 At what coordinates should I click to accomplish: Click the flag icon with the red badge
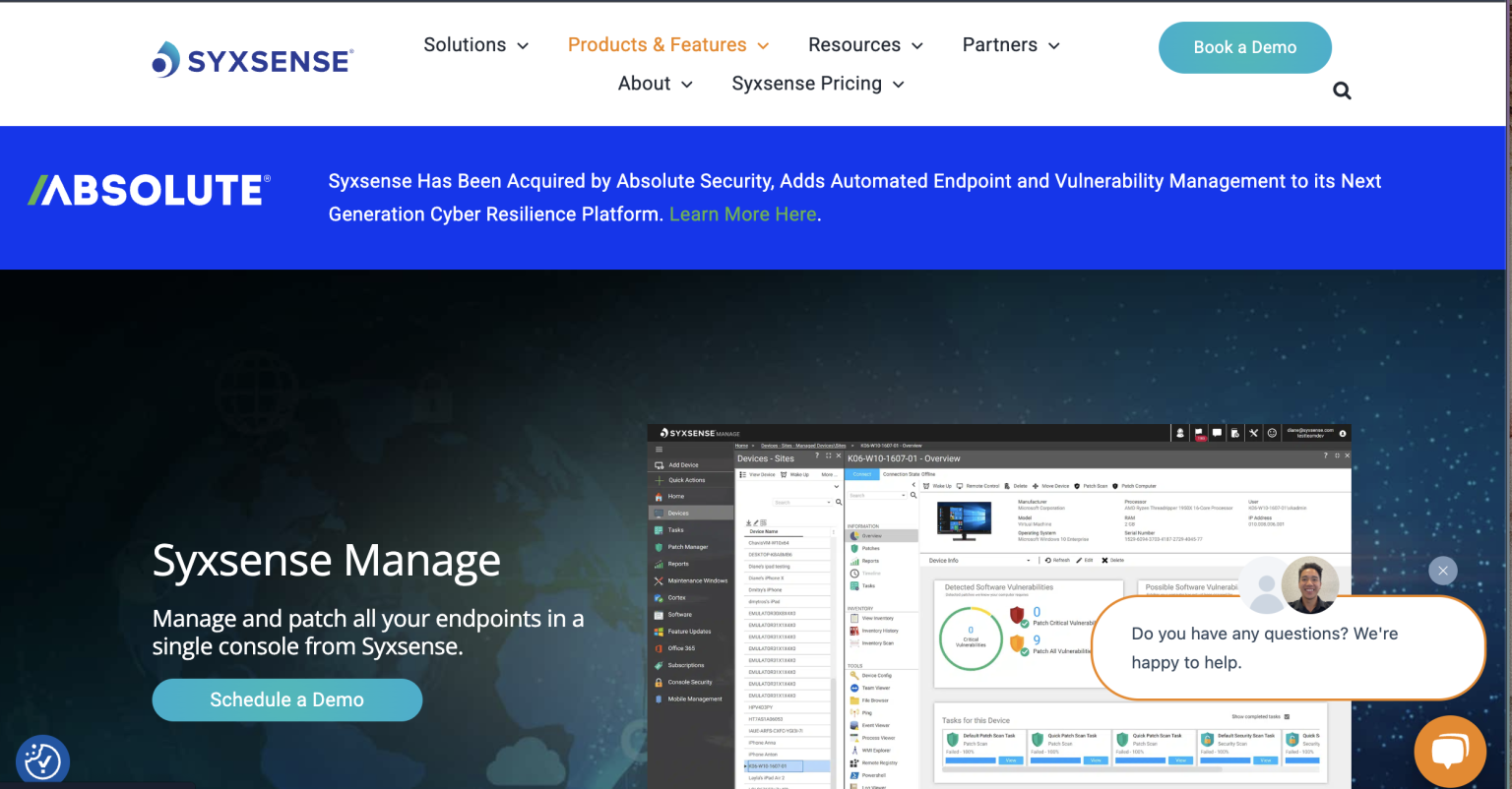click(1199, 431)
